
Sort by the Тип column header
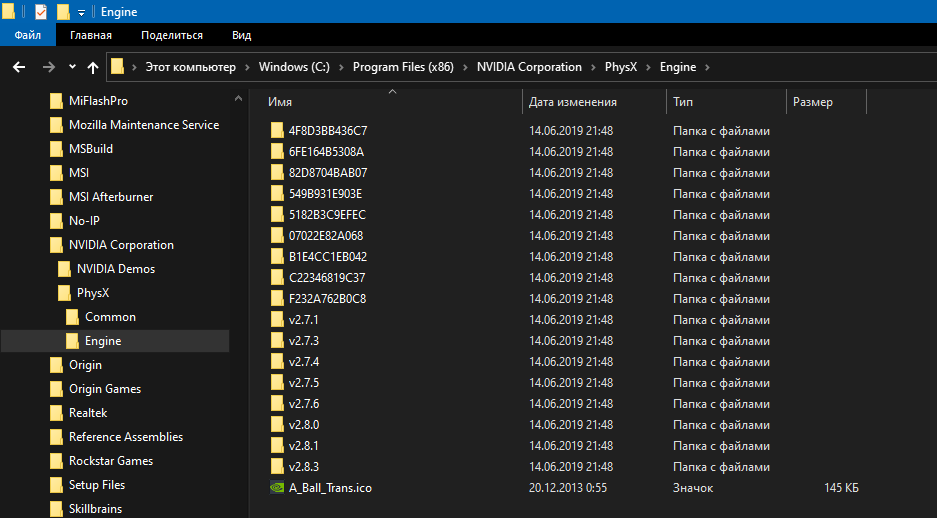[727, 102]
